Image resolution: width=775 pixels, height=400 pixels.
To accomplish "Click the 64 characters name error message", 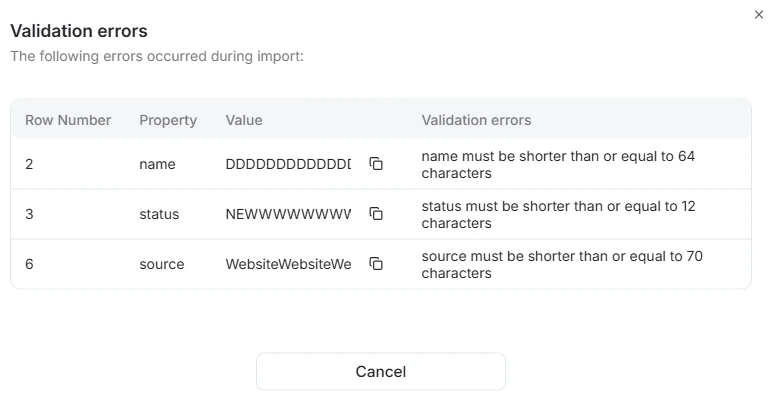I will tap(558, 165).
